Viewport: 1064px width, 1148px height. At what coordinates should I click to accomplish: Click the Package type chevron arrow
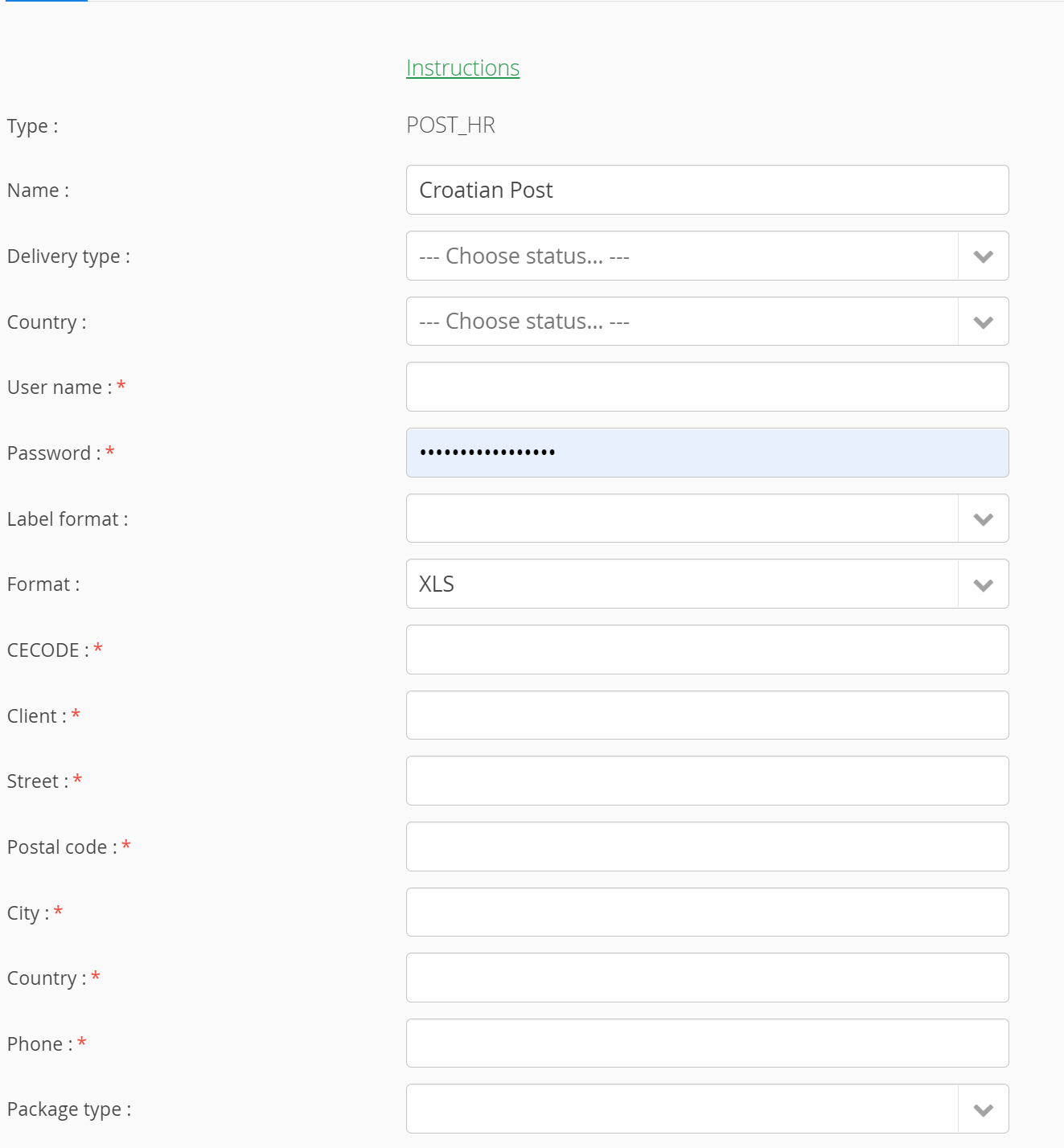(983, 1109)
